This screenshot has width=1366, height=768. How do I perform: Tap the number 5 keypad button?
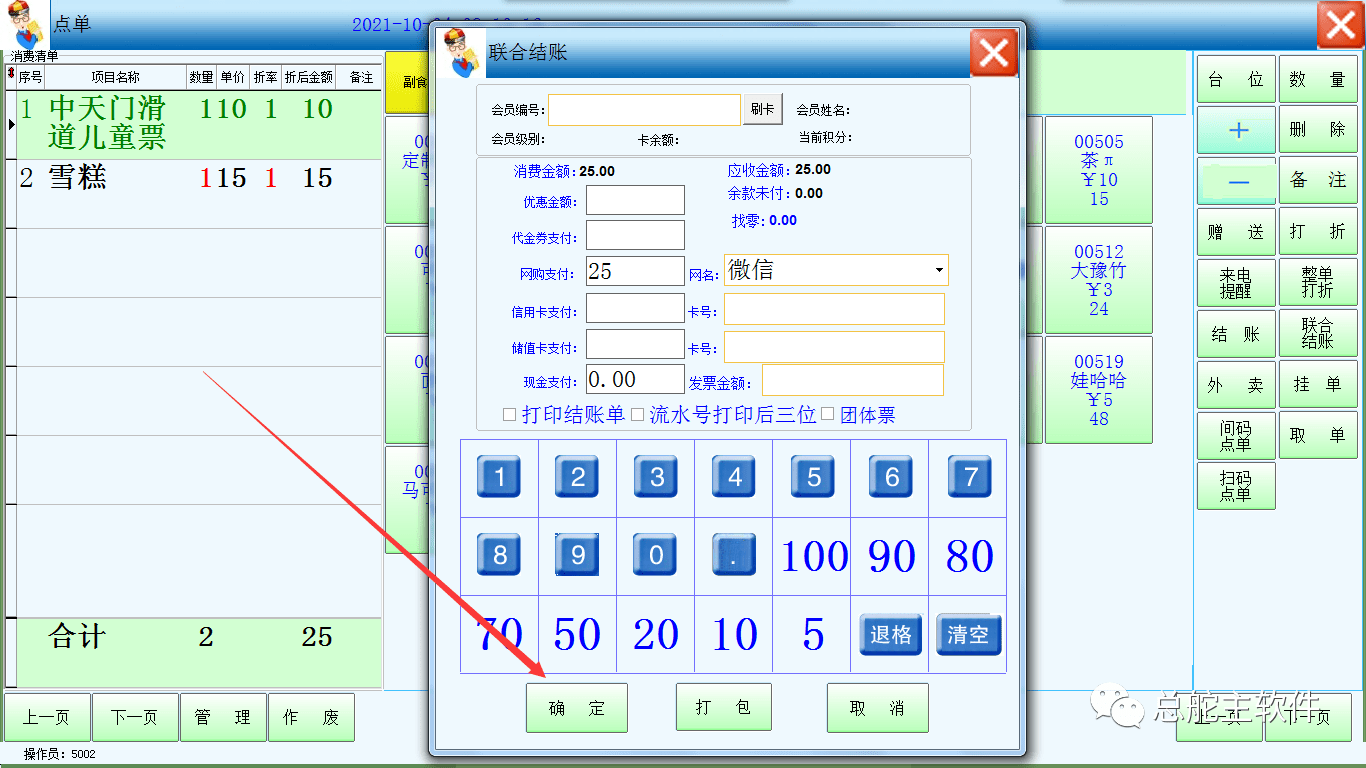813,477
